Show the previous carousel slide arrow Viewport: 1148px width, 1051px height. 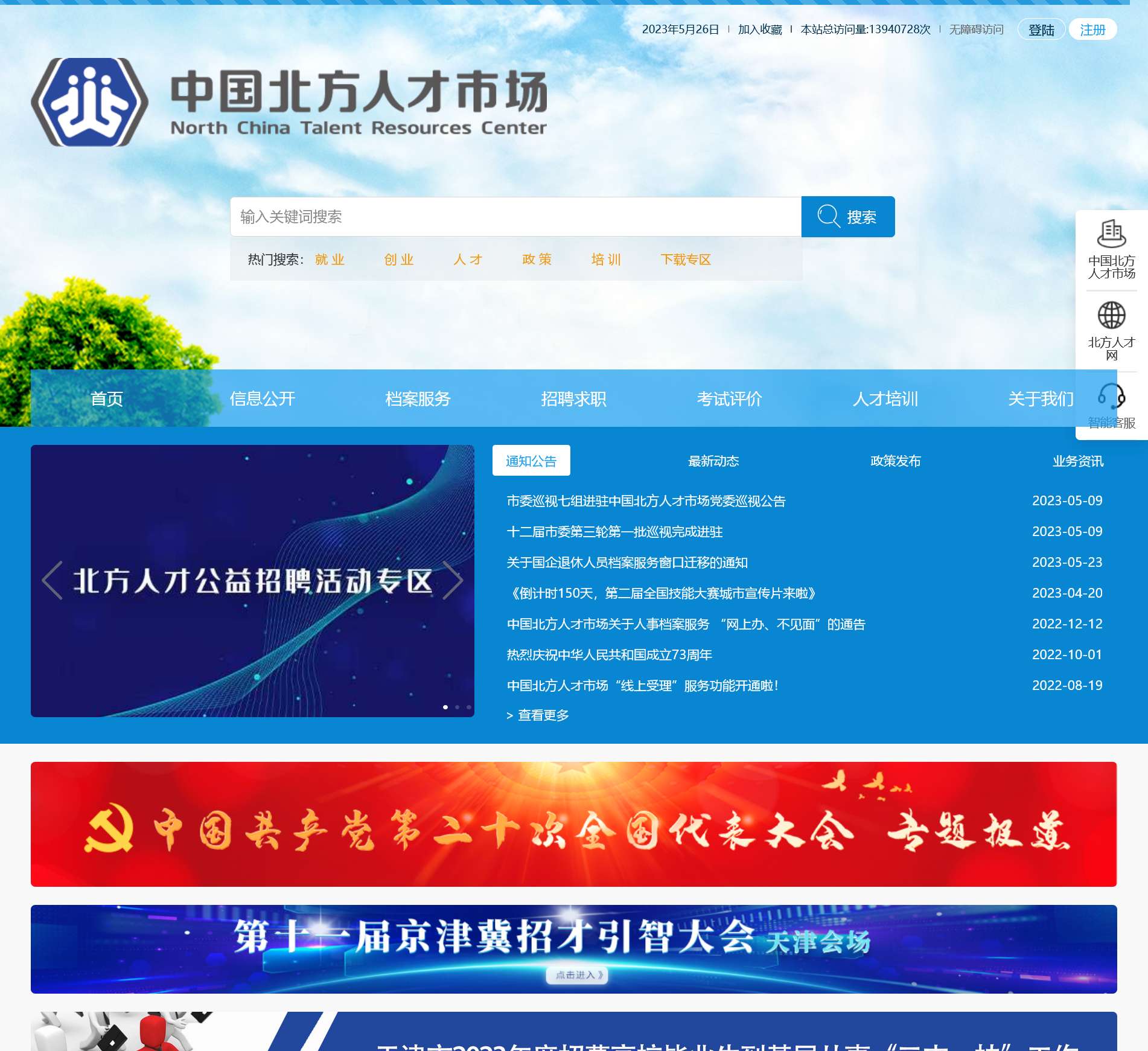click(53, 580)
